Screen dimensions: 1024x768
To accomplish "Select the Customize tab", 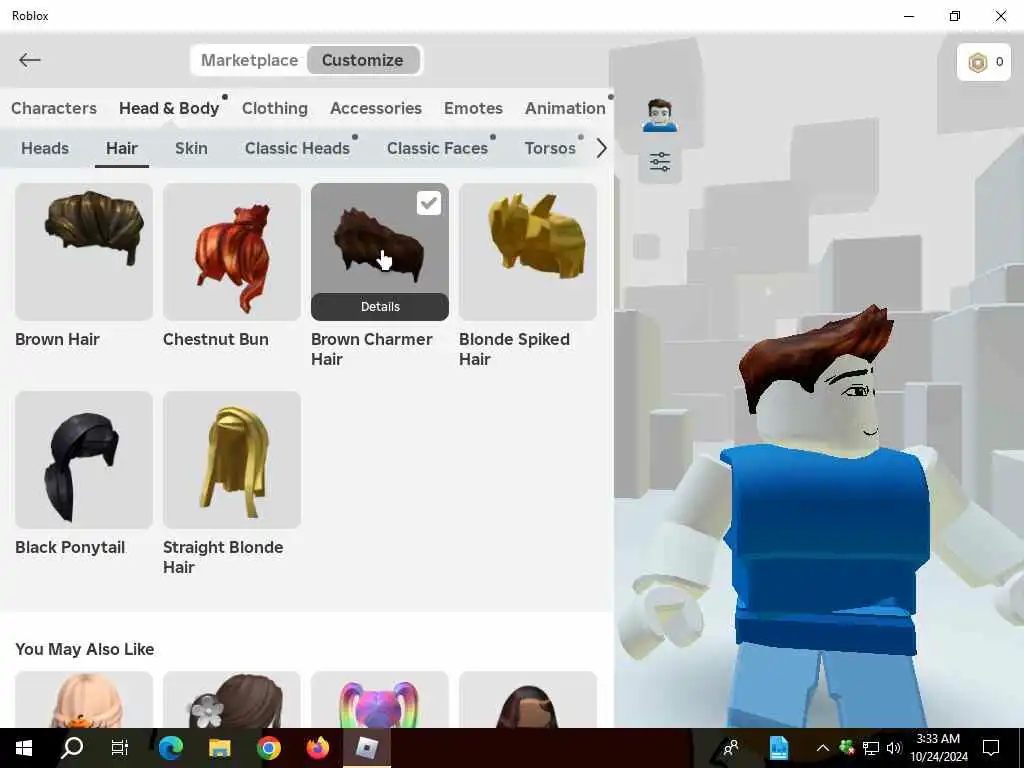I will point(362,60).
